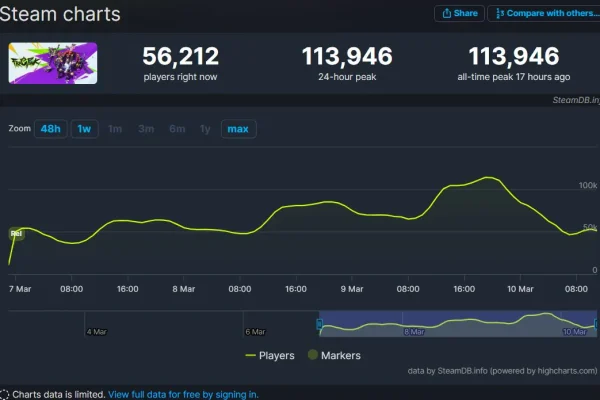This screenshot has width=600, height=400.
Task: Click the 56,212 players right now figure
Action: [181, 56]
